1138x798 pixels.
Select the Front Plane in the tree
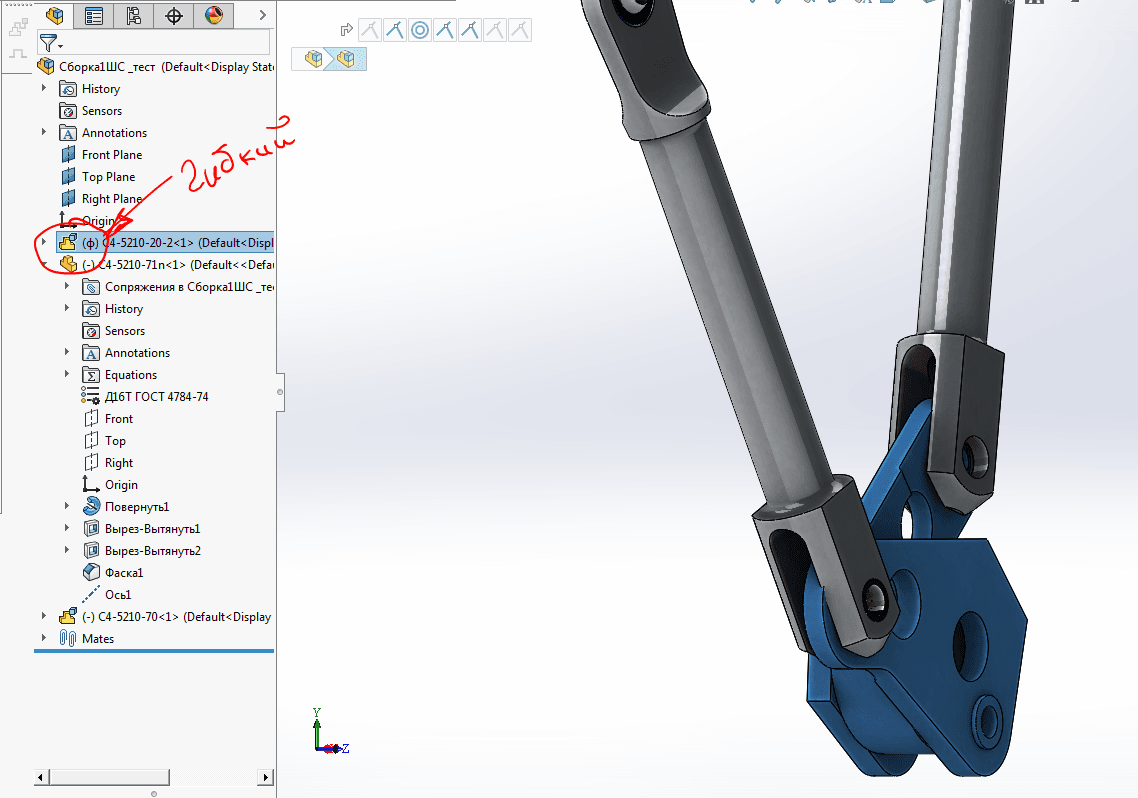click(x=111, y=155)
